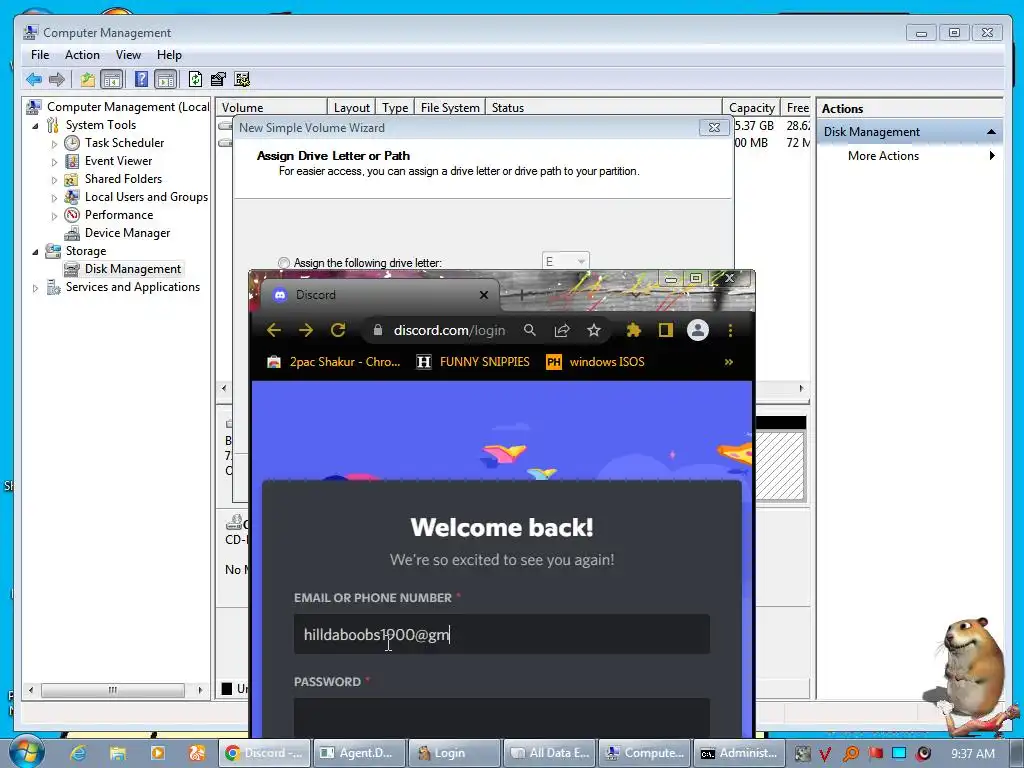This screenshot has width=1024, height=768.
Task: Open the View menu
Action: click(x=128, y=55)
